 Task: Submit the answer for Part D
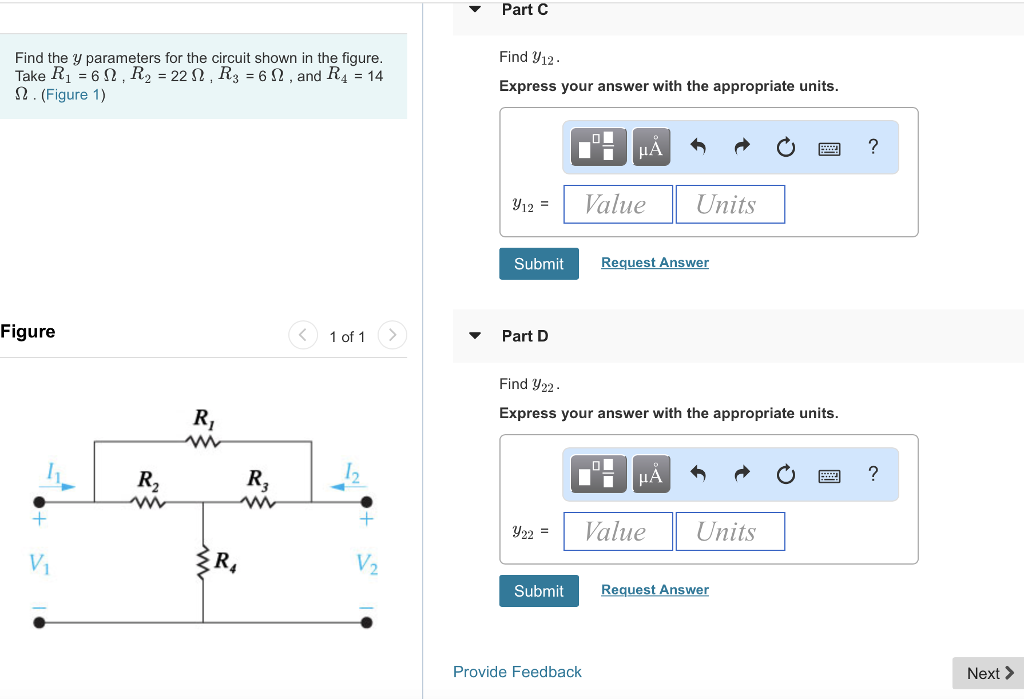pos(538,590)
